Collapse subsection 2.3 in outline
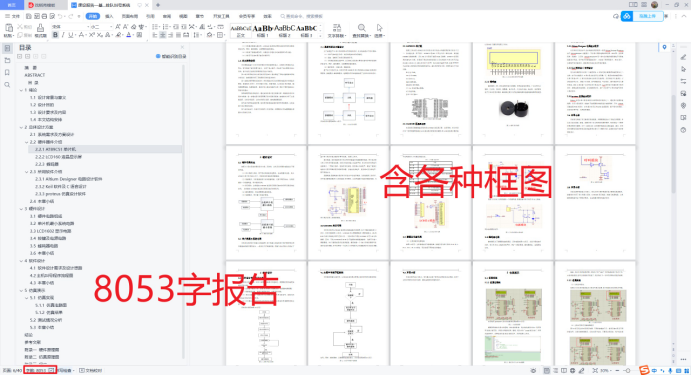 26,172
